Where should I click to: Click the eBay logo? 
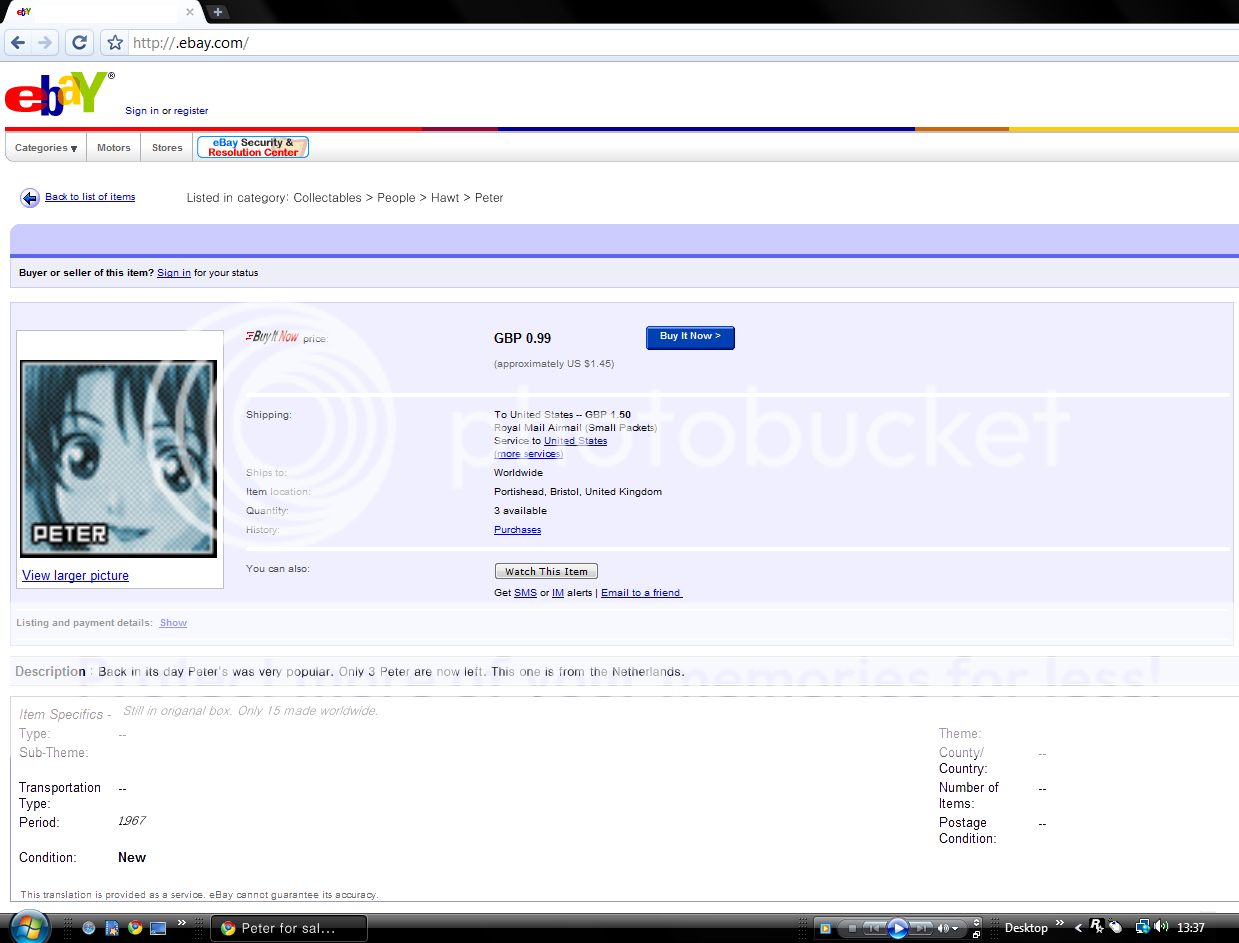[59, 94]
